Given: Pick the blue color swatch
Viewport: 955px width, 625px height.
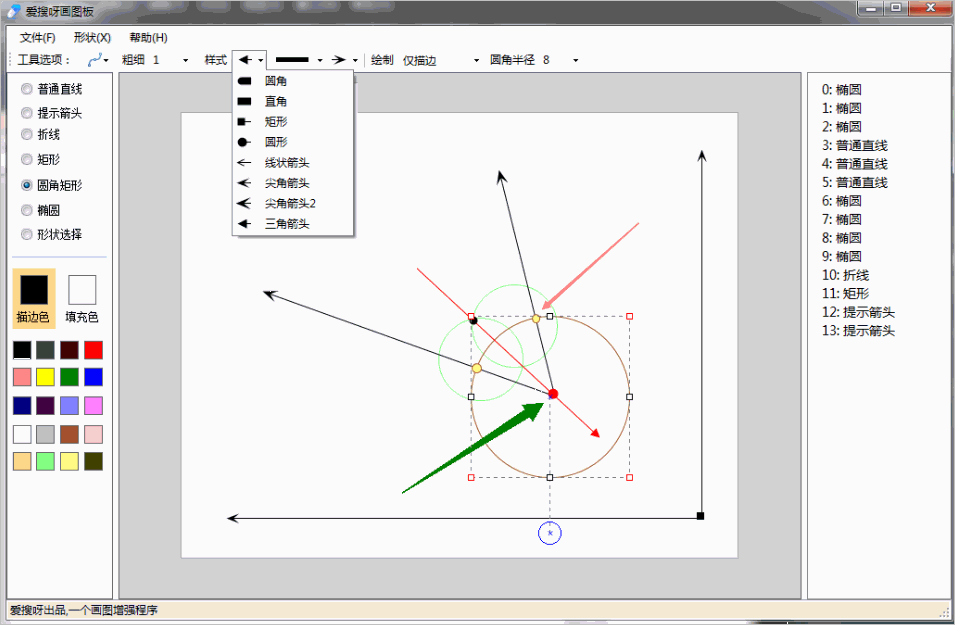Looking at the screenshot, I should 93,377.
